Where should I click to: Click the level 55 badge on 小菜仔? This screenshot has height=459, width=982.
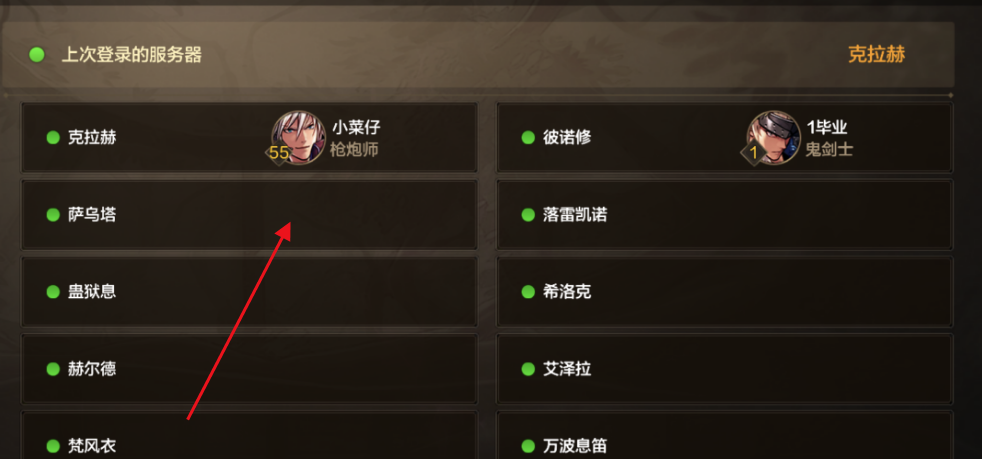(x=279, y=153)
